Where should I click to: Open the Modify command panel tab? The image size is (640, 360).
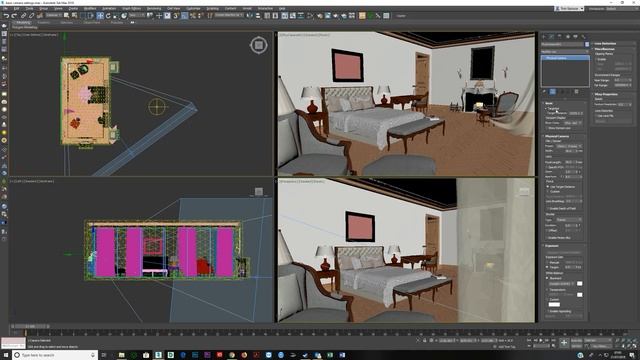(x=552, y=36)
